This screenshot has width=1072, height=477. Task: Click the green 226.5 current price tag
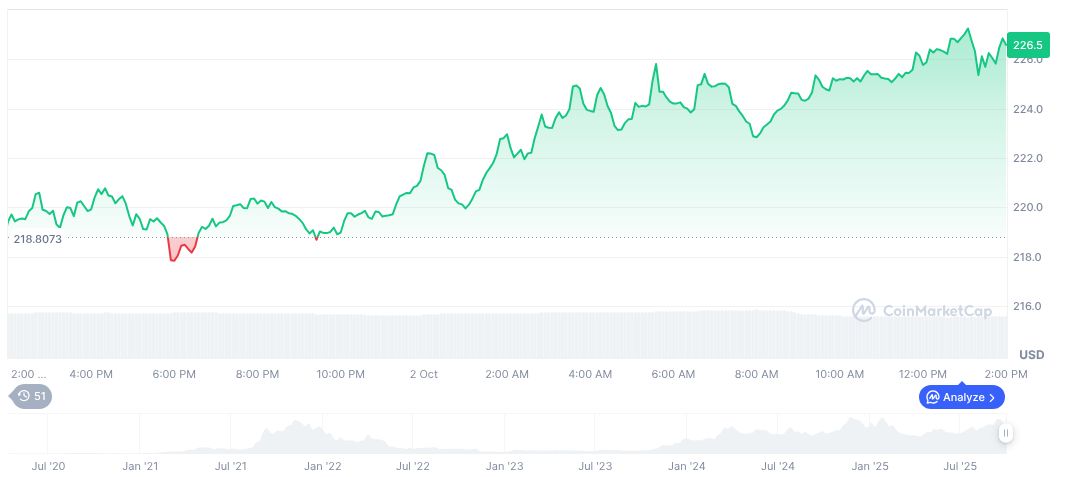(1027, 45)
